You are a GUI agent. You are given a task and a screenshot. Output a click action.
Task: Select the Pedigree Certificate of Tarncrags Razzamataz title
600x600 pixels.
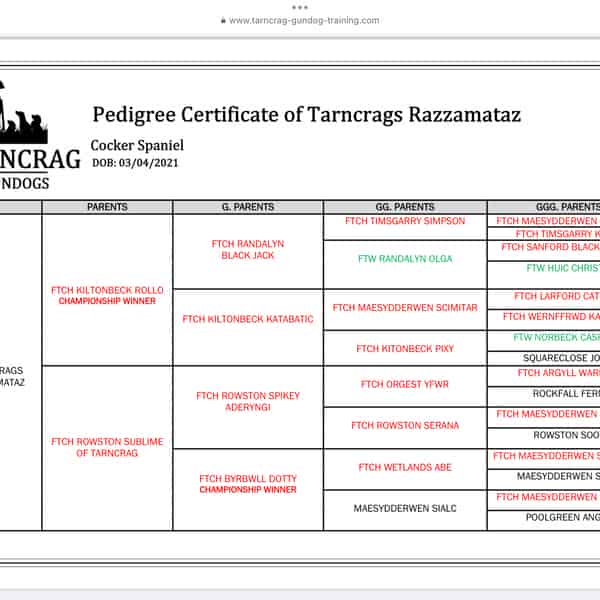point(307,114)
